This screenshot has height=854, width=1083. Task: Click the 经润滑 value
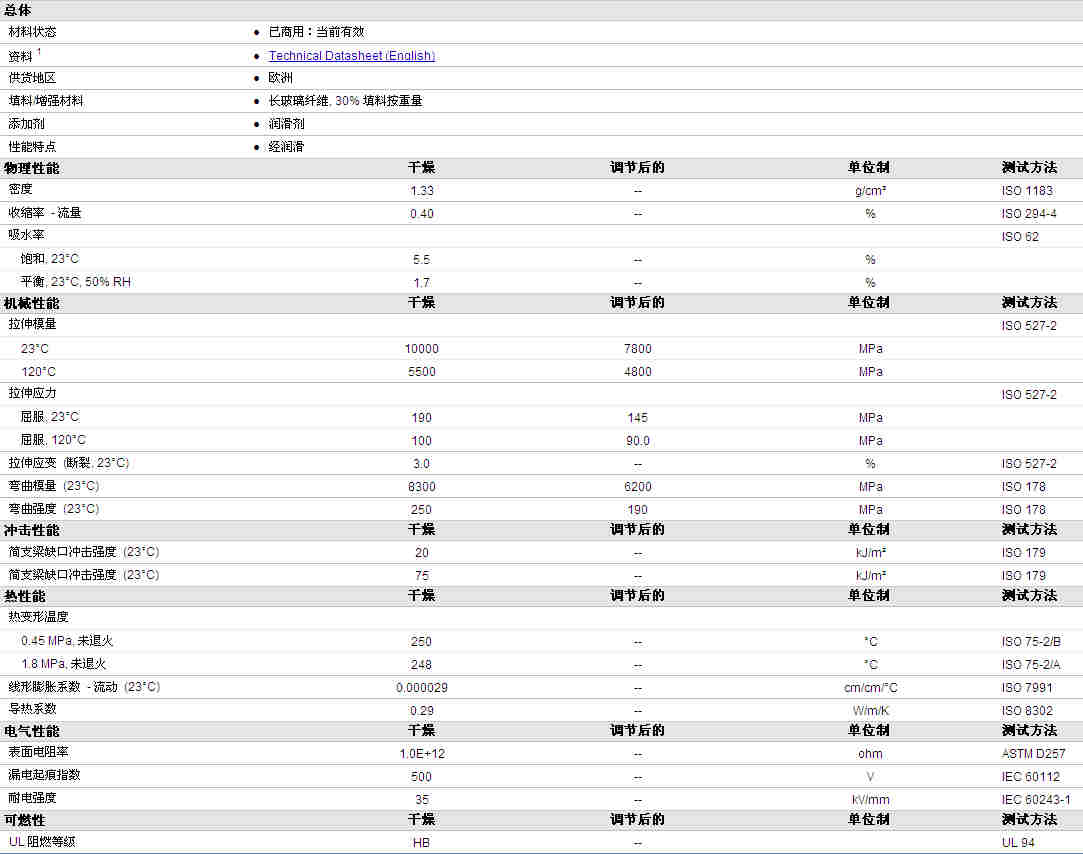coord(287,146)
